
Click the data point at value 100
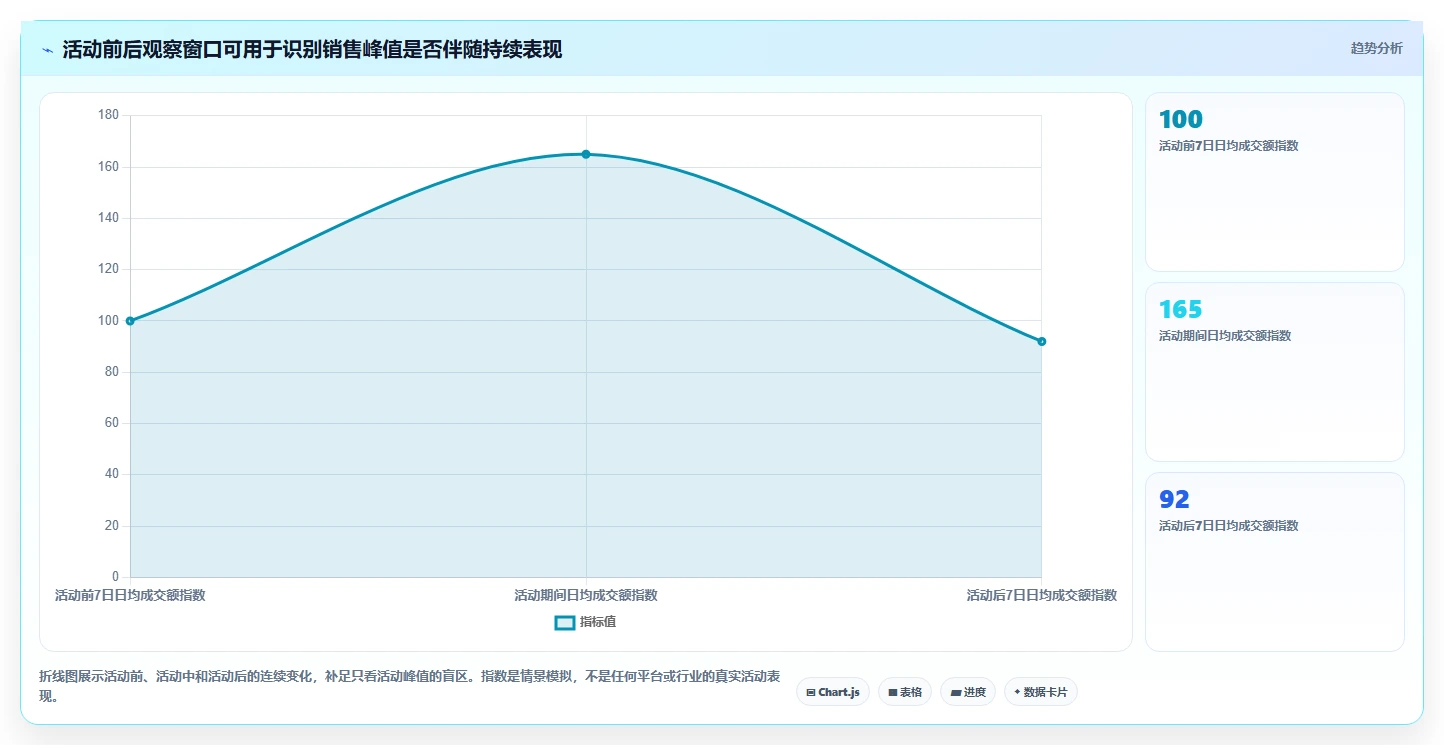[x=130, y=321]
